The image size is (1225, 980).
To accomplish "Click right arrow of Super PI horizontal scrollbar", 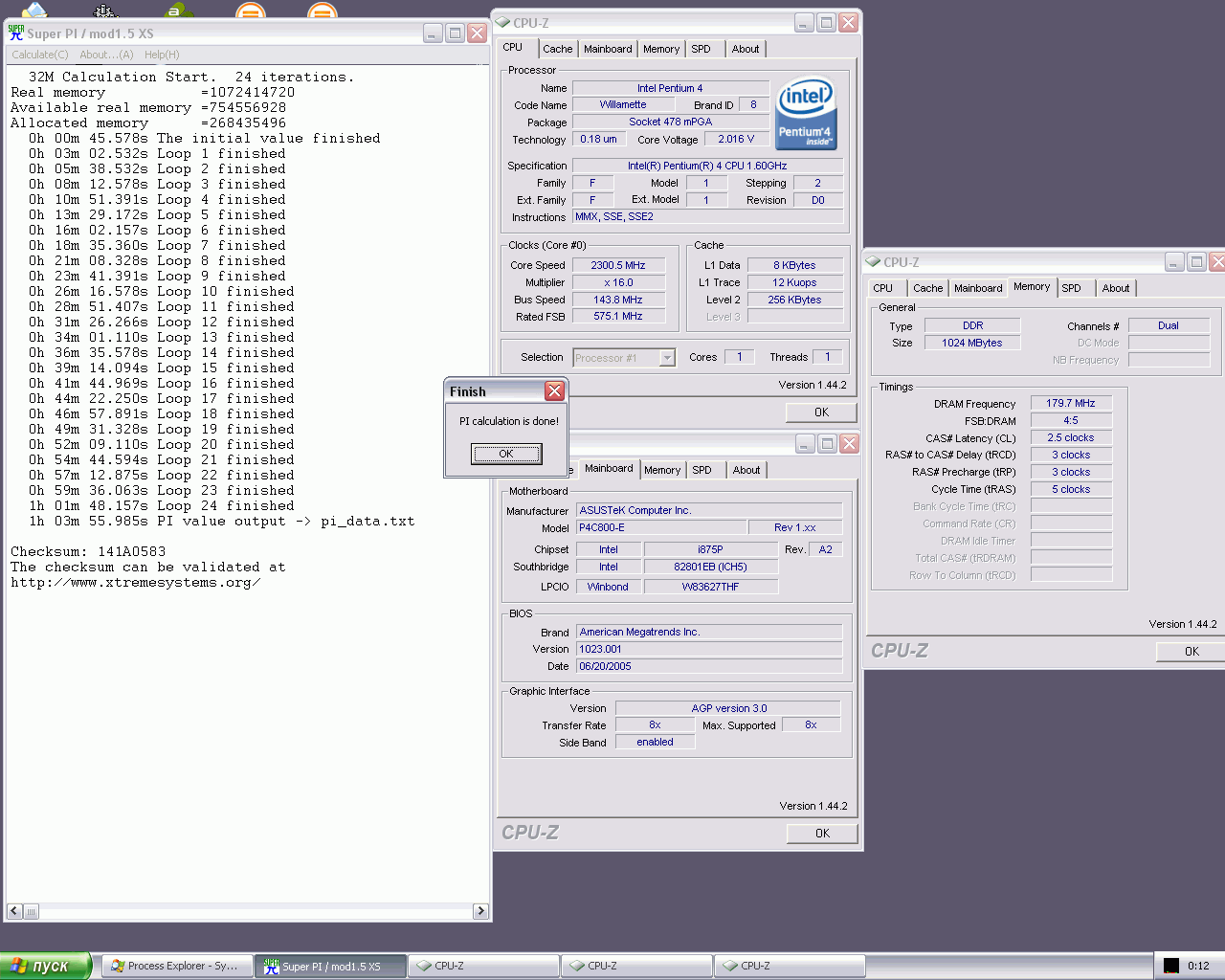I will (481, 911).
